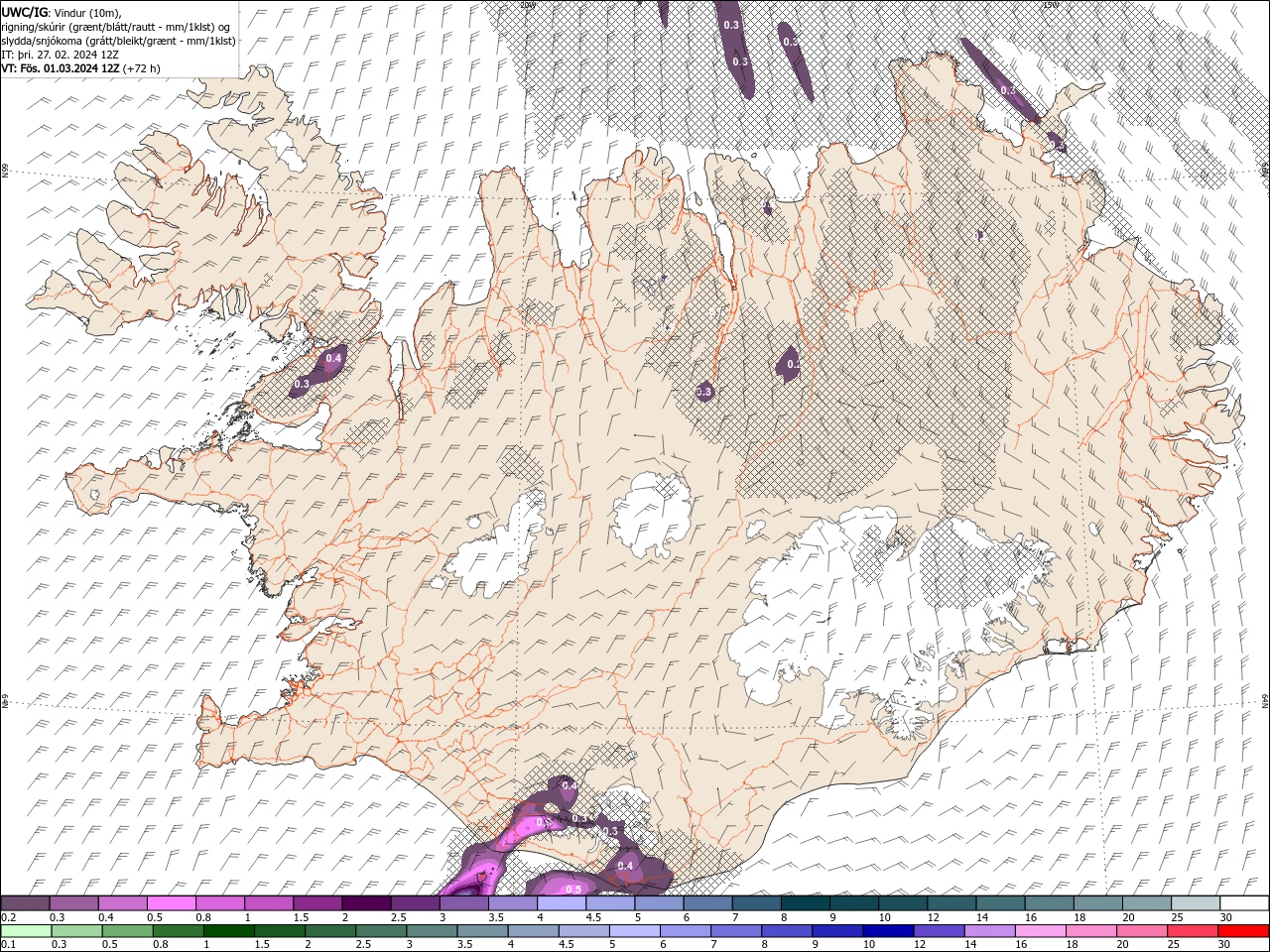Click the '0.2' label on upper legend scale
Screen dimensions: 1270x952
click(x=8, y=917)
